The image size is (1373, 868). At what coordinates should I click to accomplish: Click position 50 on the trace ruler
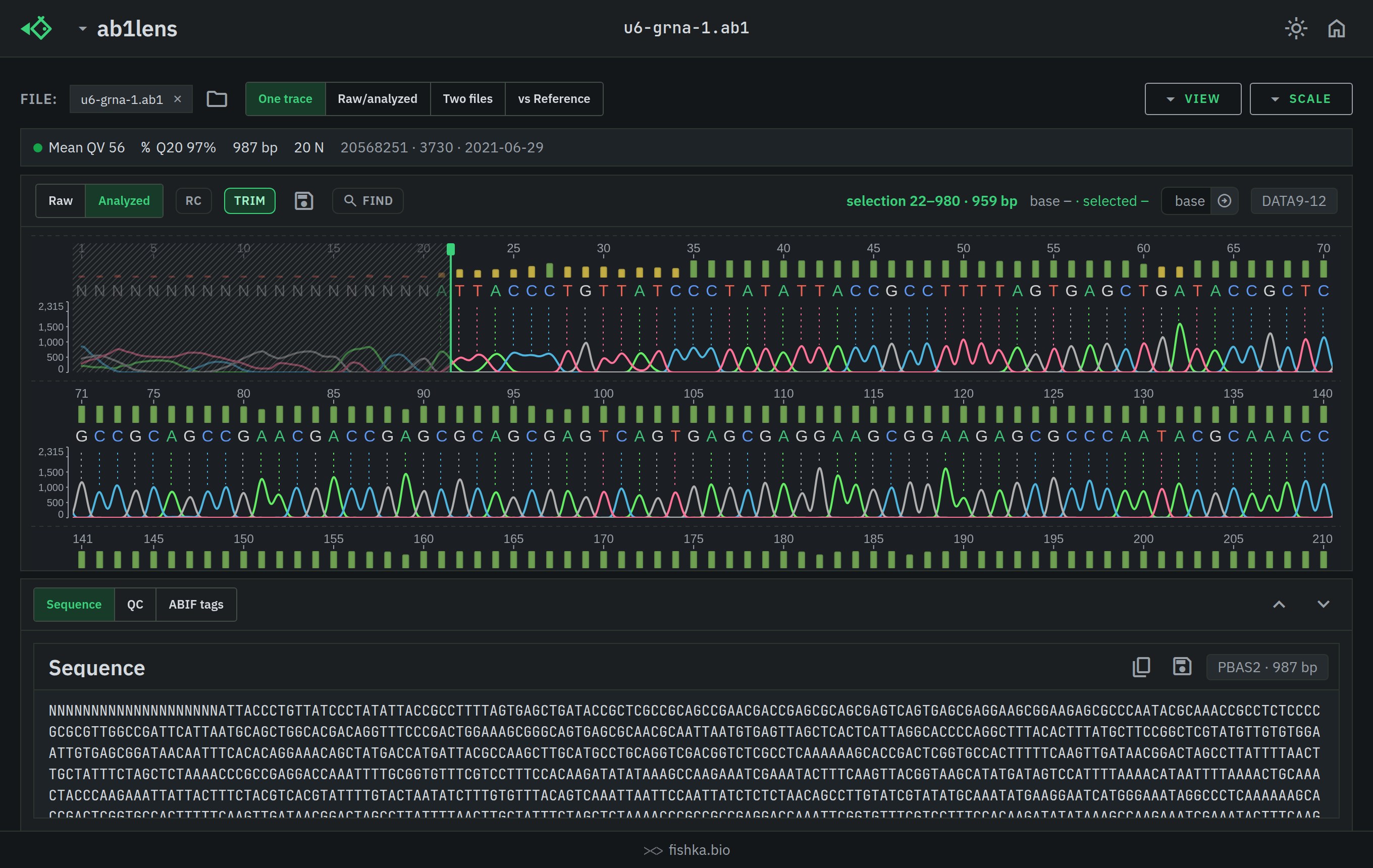pos(963,248)
